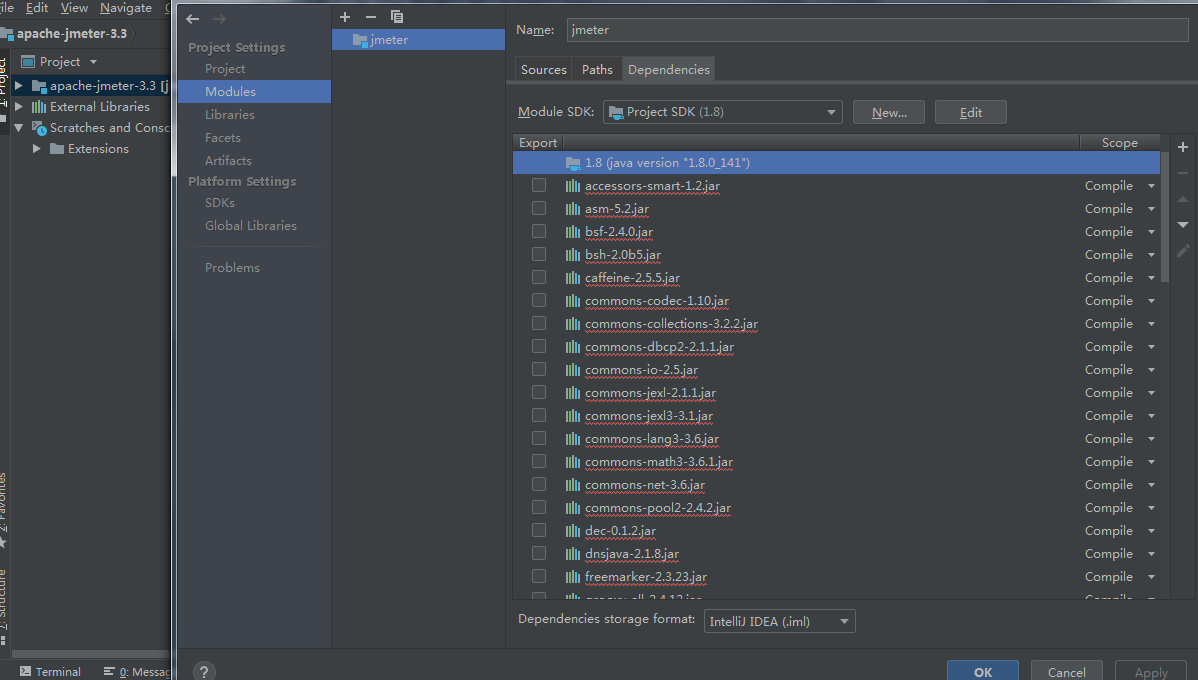1198x680 pixels.
Task: Click the dependencies list vertical scrollbar
Action: click(1165, 218)
